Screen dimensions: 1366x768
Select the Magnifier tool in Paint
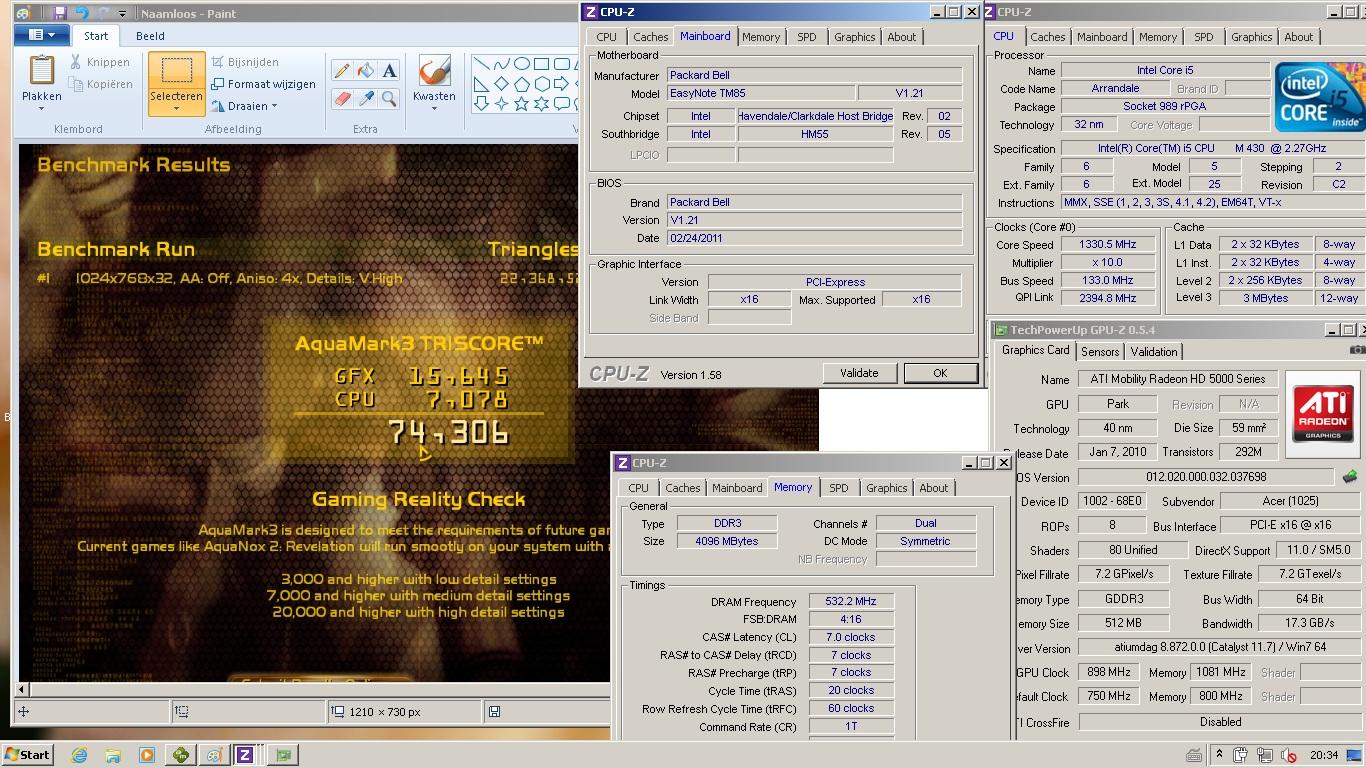[389, 98]
